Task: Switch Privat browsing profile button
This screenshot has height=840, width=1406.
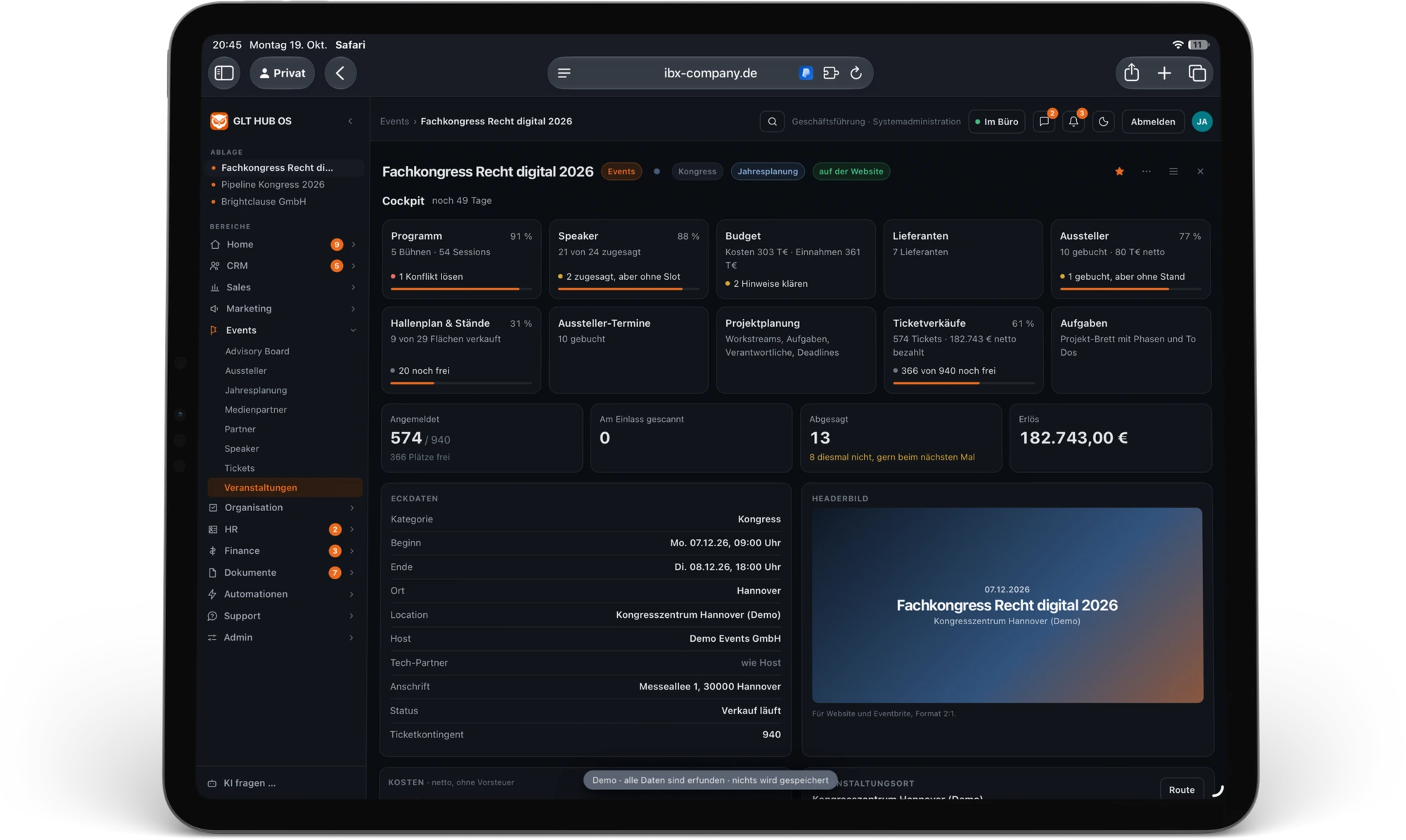Action: (283, 73)
